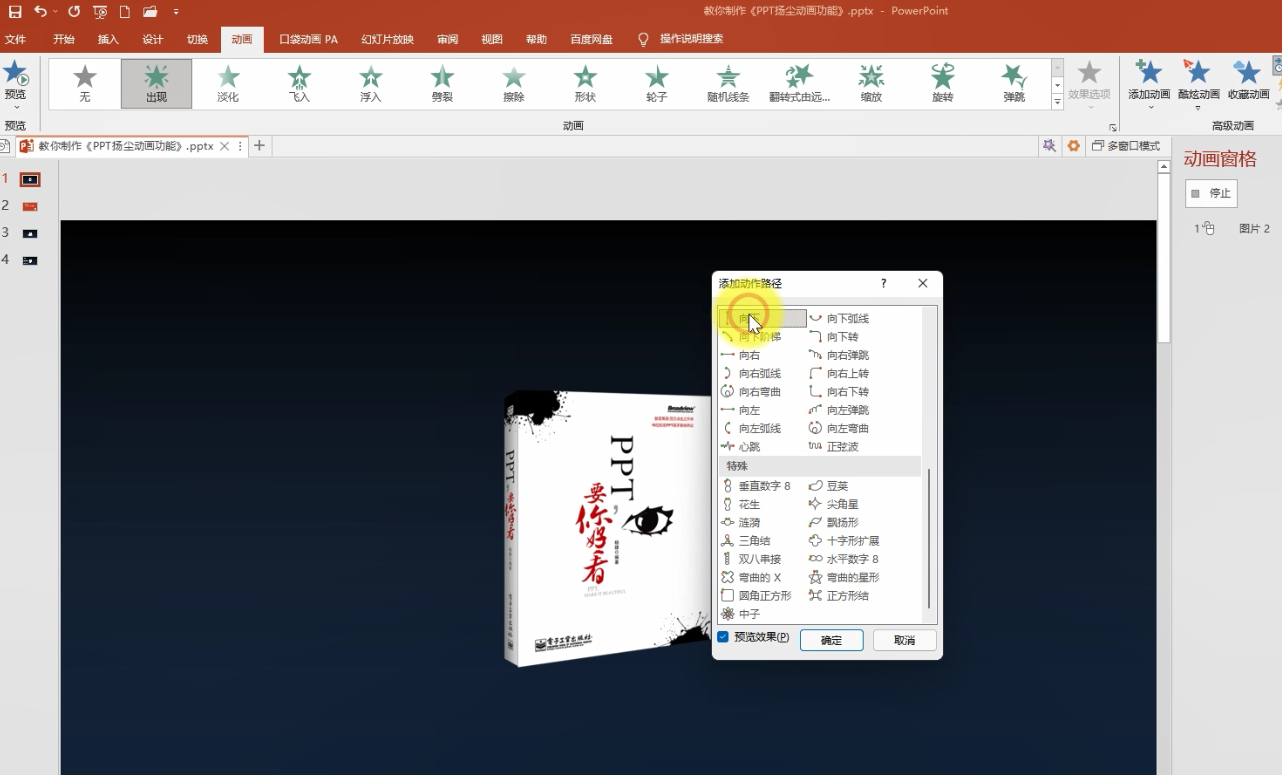This screenshot has height=775, width=1282.
Task: Select the 飞入 animation effect
Action: [x=299, y=84]
